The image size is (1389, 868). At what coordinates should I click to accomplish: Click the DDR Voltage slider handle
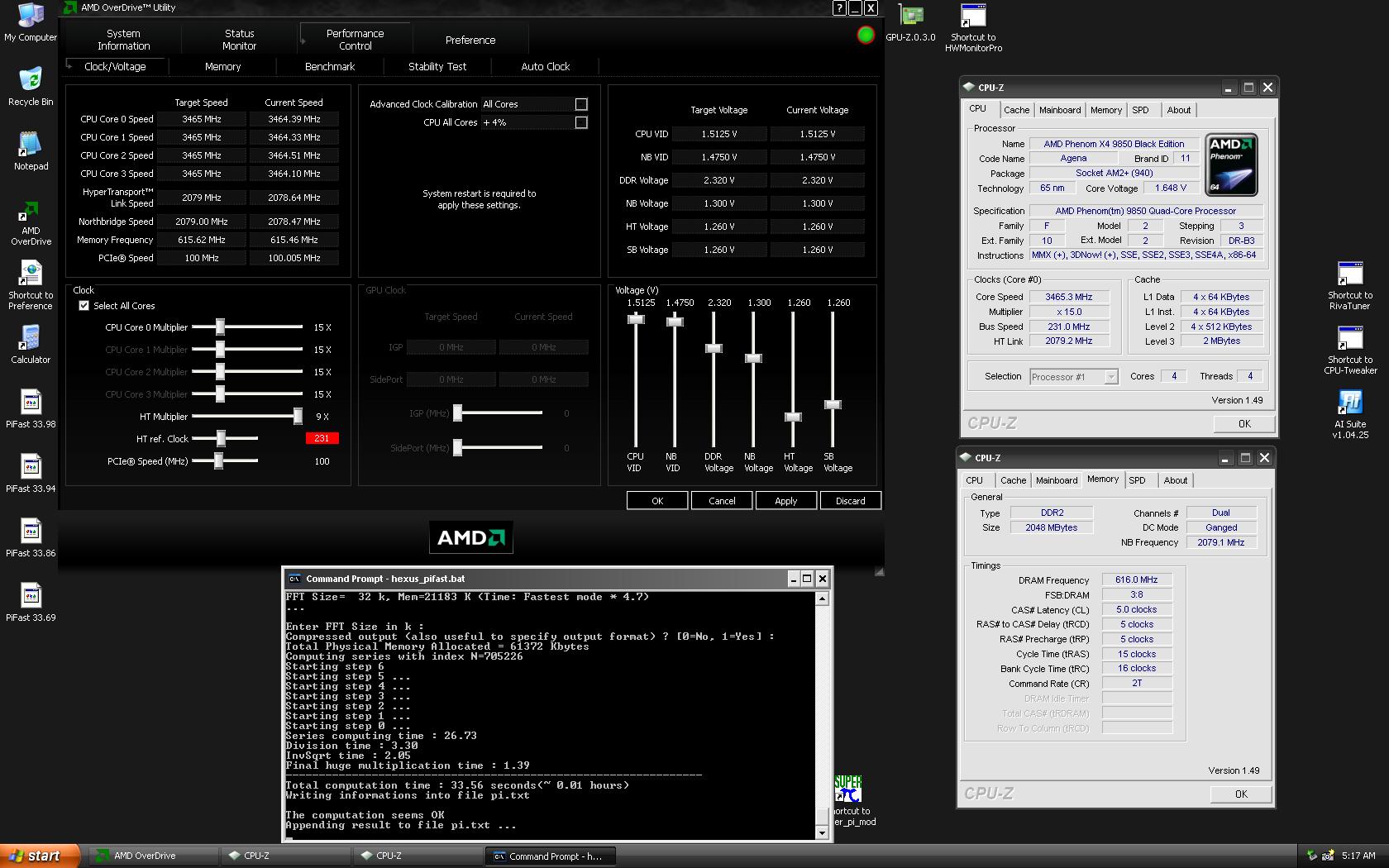[714, 348]
